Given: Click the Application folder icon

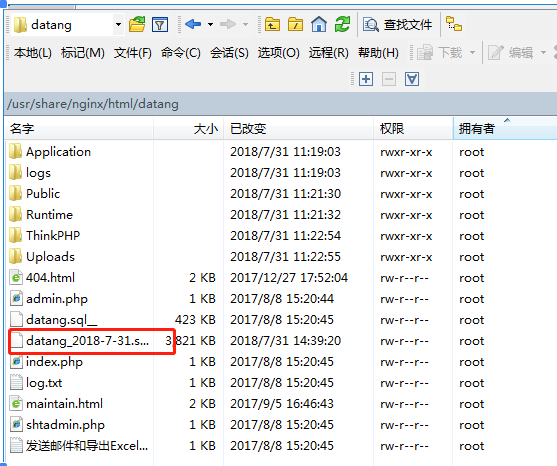Looking at the screenshot, I should click(15, 152).
